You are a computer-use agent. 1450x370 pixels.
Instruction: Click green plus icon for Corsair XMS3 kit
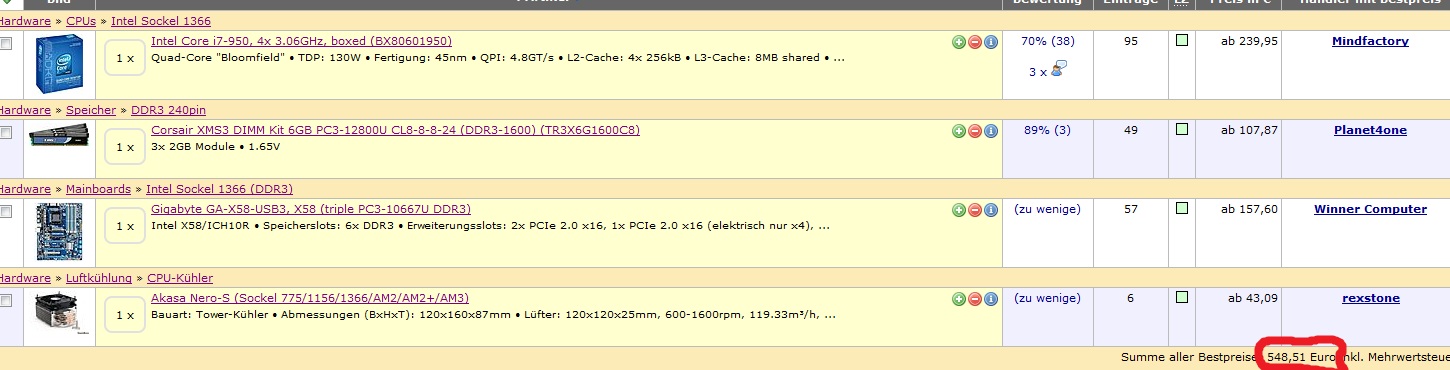pos(959,131)
